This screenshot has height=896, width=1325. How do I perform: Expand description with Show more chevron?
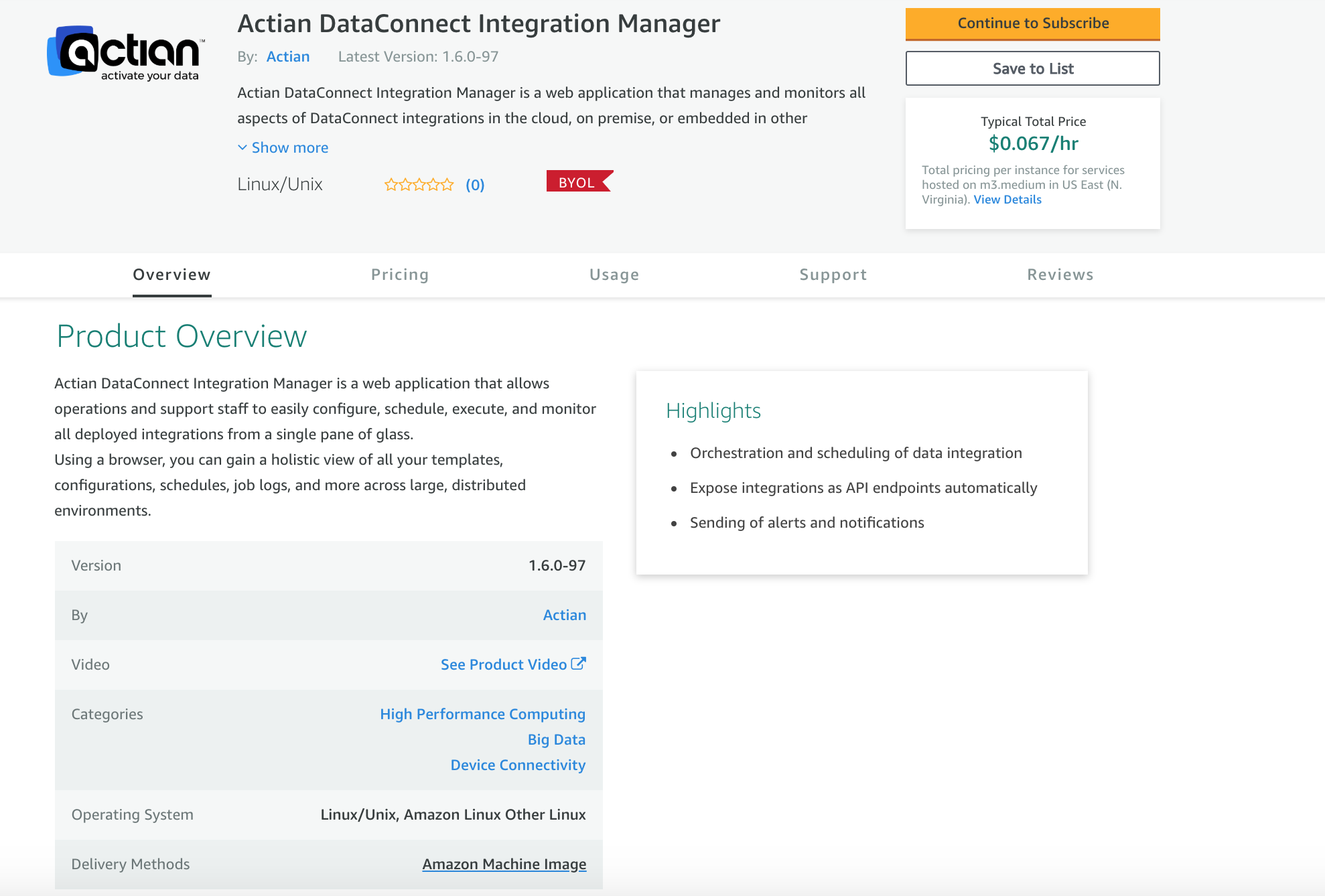[x=242, y=147]
